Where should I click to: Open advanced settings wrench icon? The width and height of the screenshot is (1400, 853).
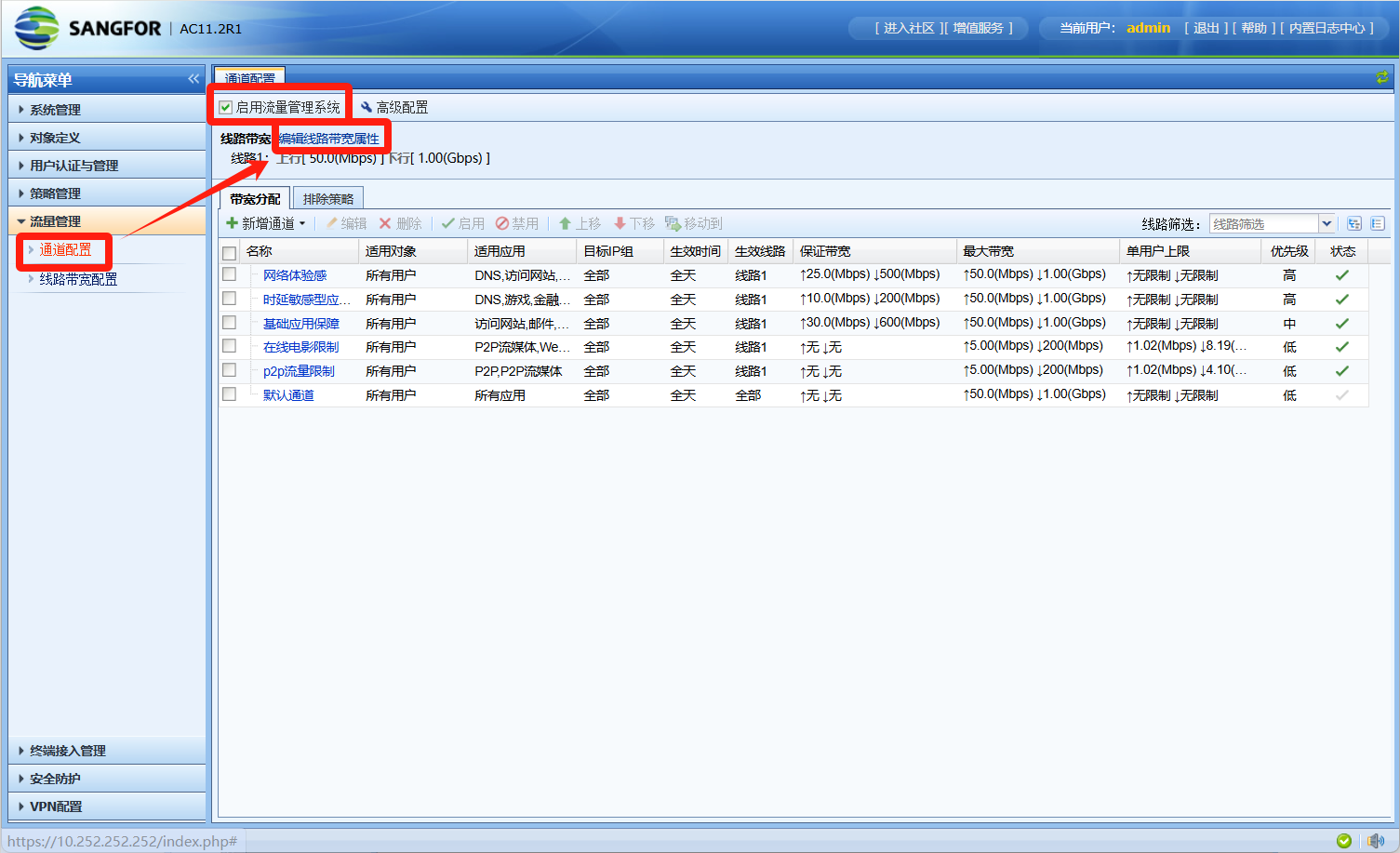[x=367, y=107]
